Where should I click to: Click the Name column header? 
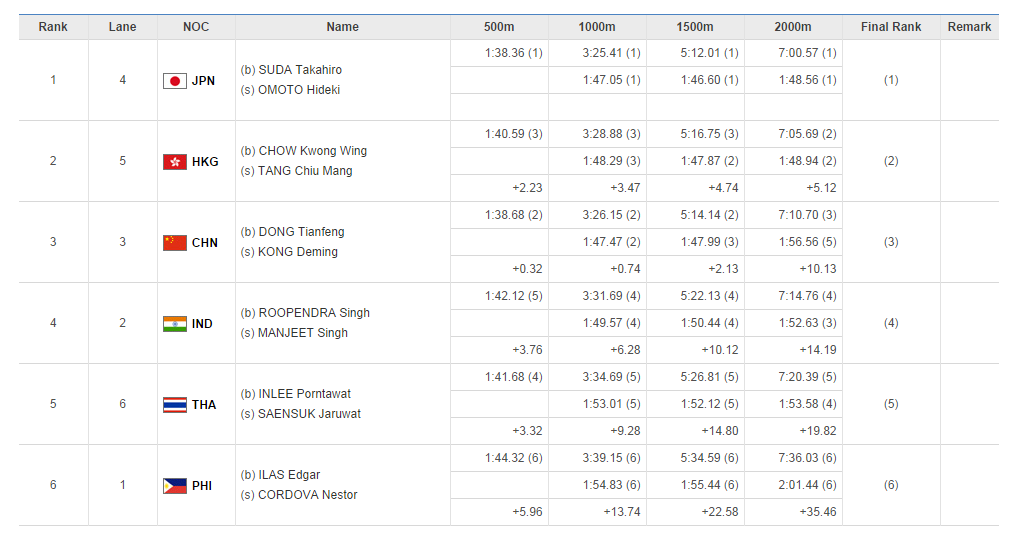tap(342, 27)
